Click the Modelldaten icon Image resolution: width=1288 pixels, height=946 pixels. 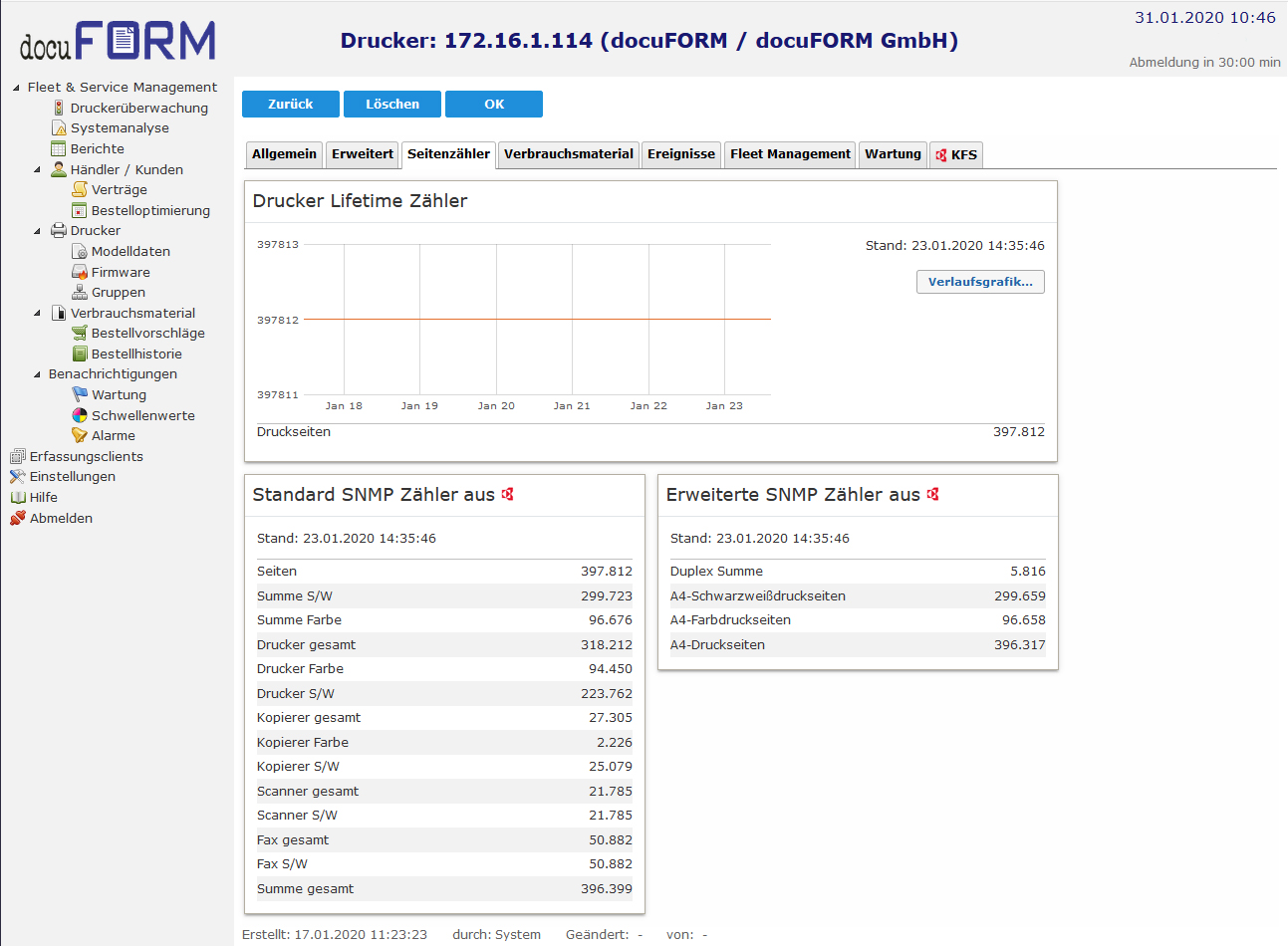click(80, 251)
